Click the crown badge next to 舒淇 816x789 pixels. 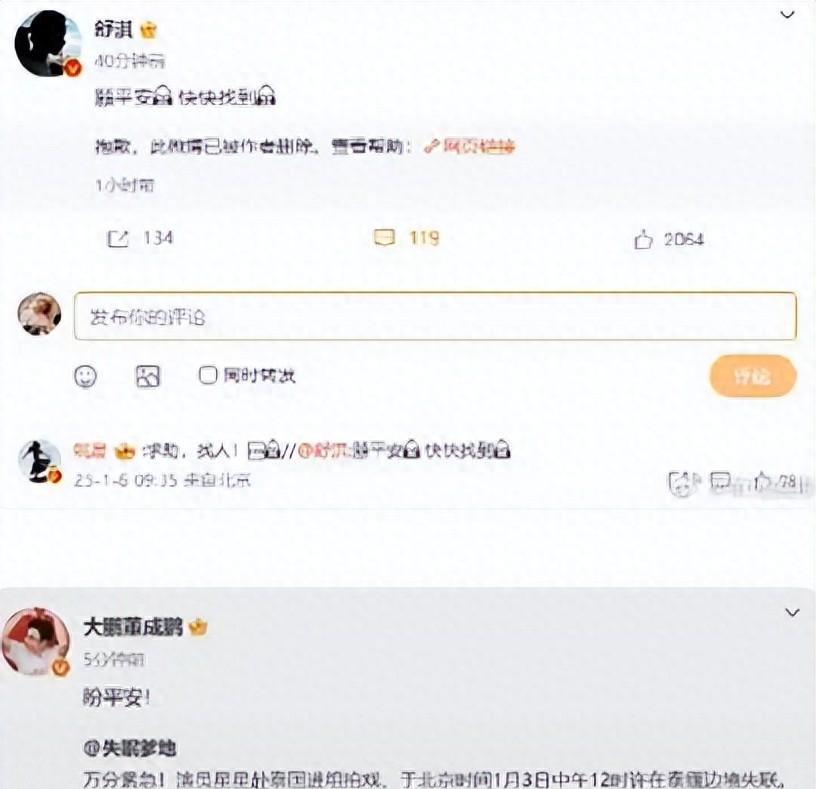point(148,30)
